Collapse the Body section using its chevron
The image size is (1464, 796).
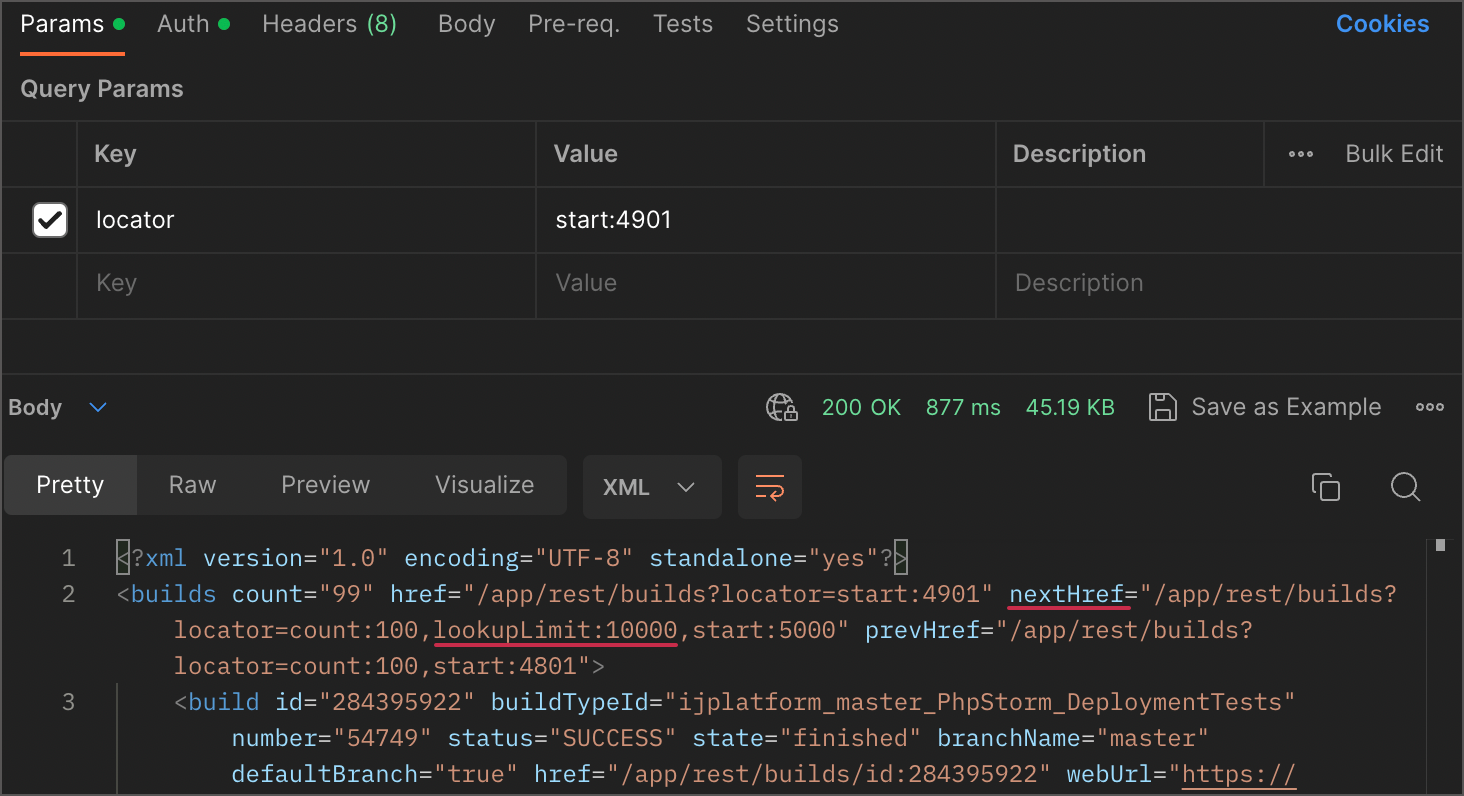(97, 407)
